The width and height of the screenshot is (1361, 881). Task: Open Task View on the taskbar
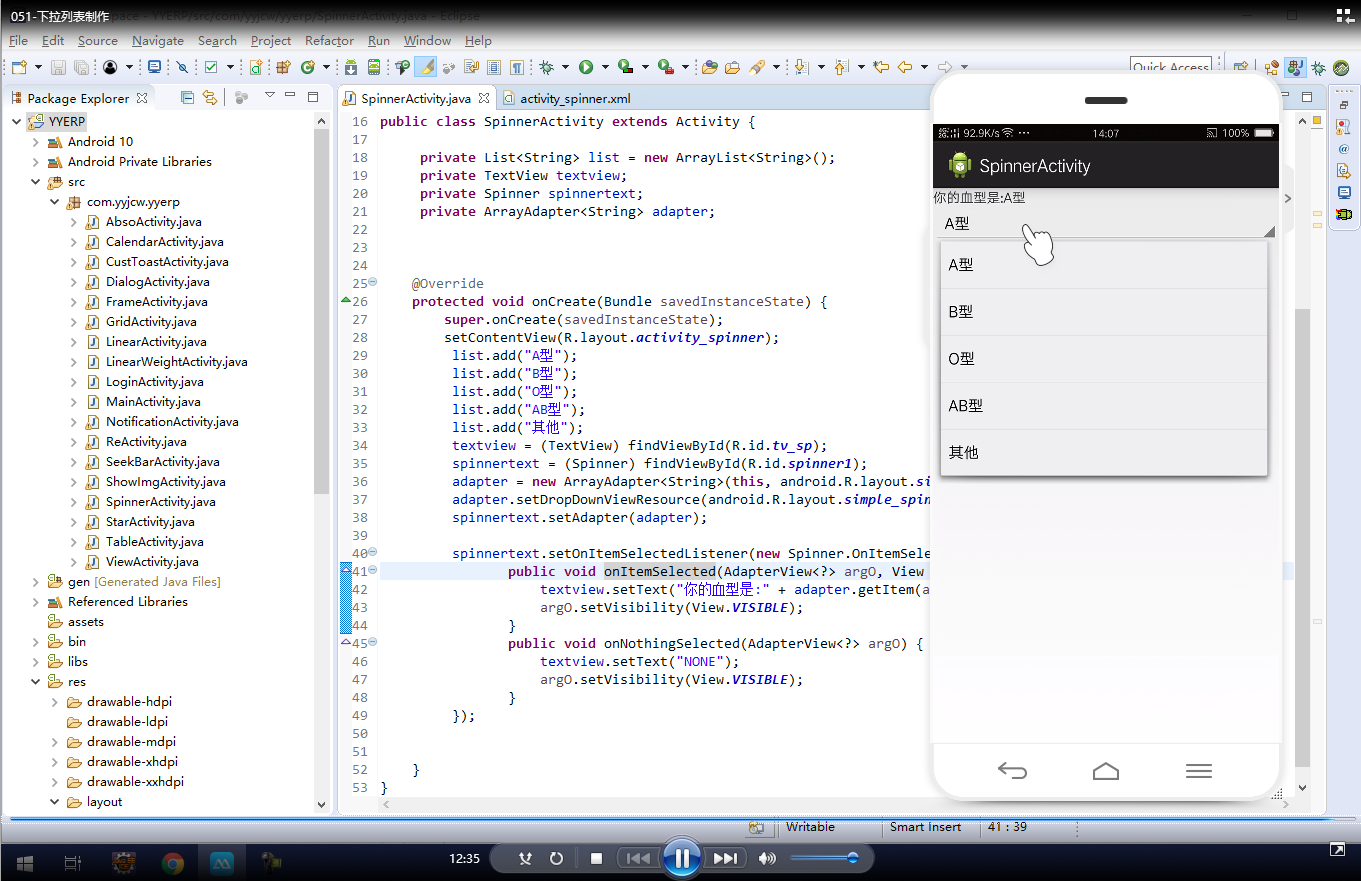click(72, 861)
